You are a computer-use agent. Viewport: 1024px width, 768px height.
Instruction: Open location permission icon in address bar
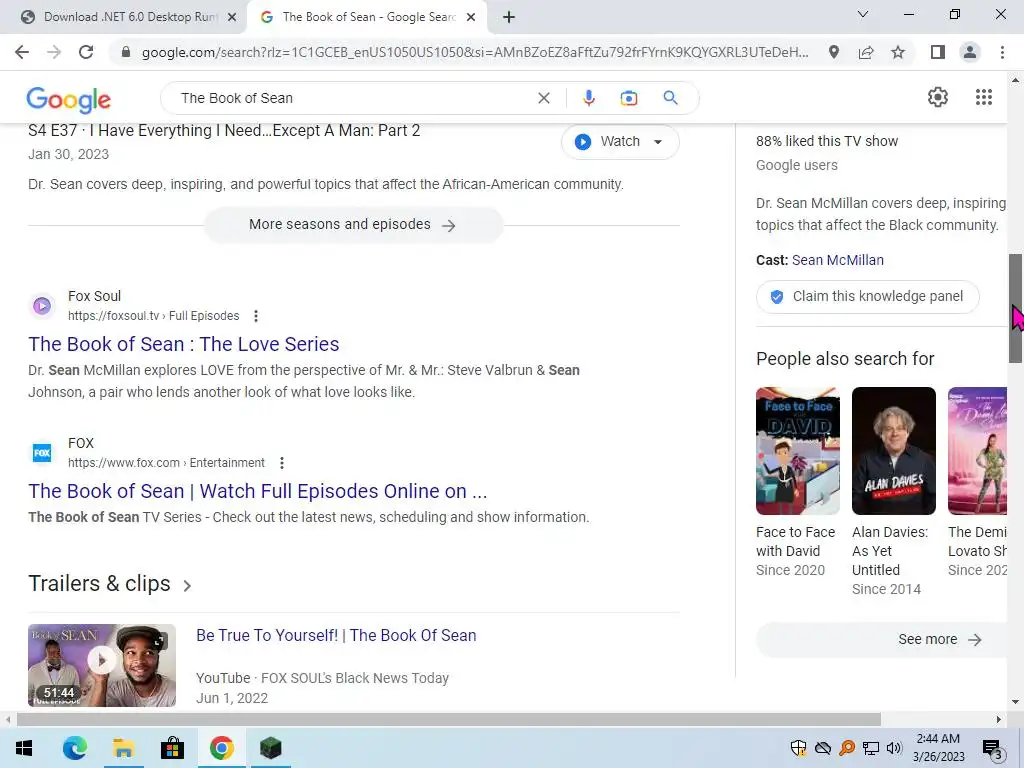point(834,52)
